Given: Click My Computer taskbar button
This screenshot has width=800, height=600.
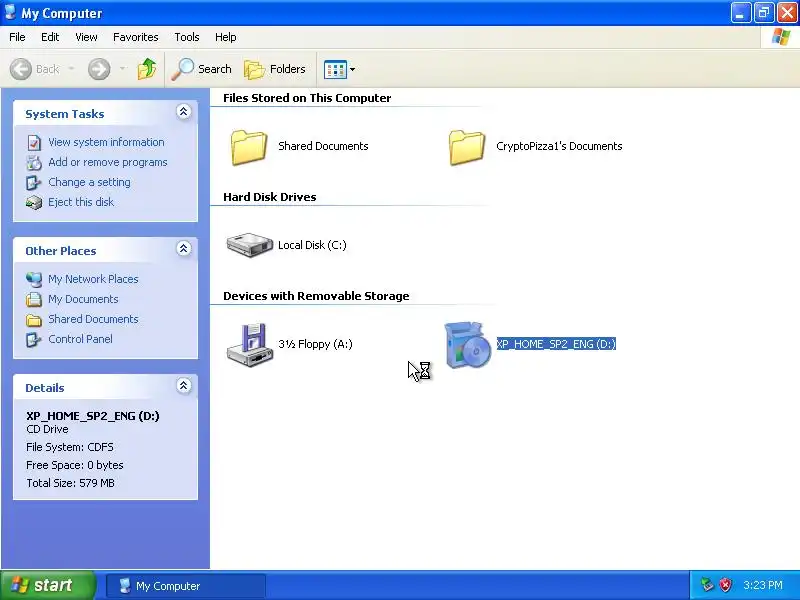Looking at the screenshot, I should [x=186, y=586].
